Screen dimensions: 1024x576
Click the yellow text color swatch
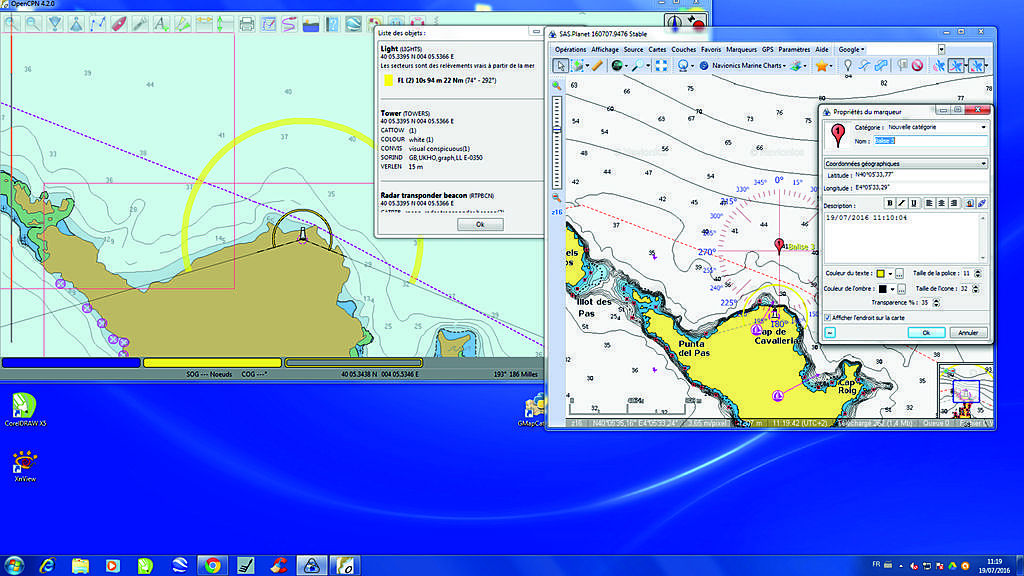tap(880, 274)
